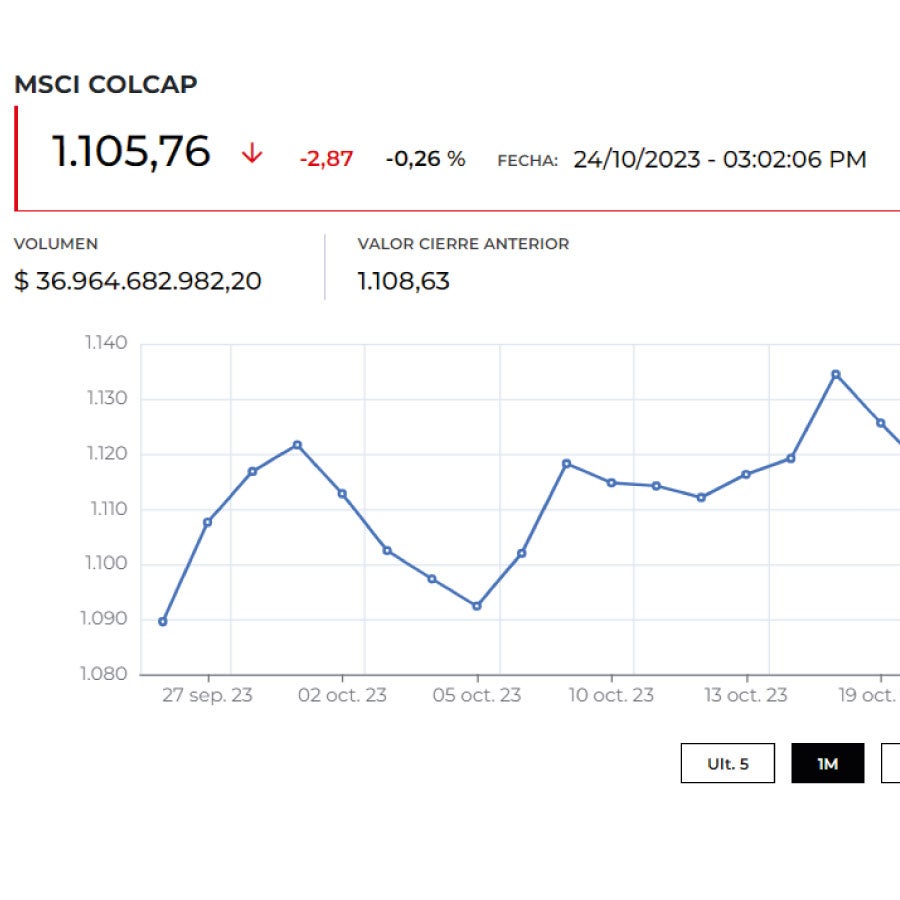Click the data point above 05 oct. 23
This screenshot has width=900, height=900.
pyautogui.click(x=475, y=604)
